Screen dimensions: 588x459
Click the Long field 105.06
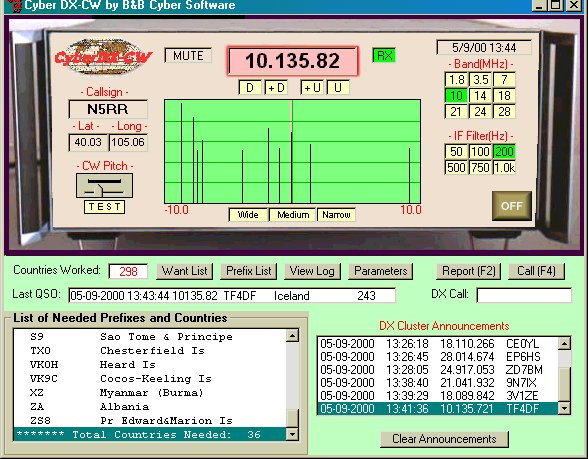pos(128,142)
